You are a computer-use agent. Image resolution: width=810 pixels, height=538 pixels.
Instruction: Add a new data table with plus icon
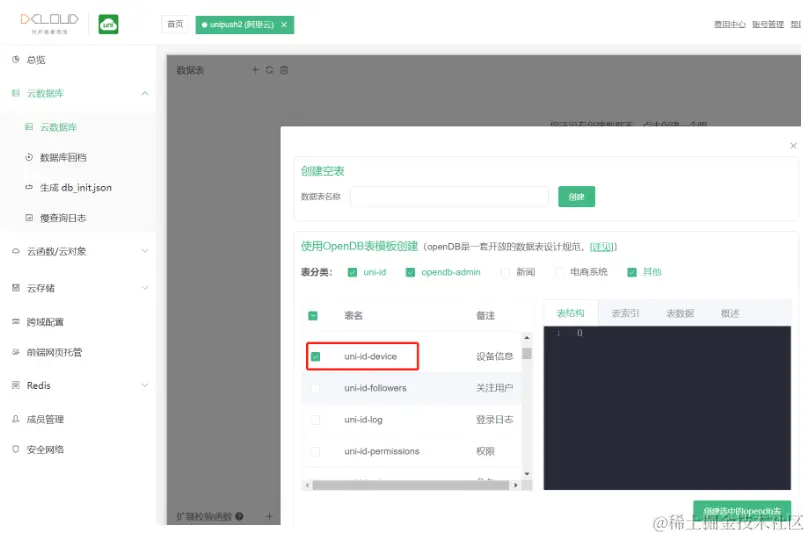(x=255, y=70)
